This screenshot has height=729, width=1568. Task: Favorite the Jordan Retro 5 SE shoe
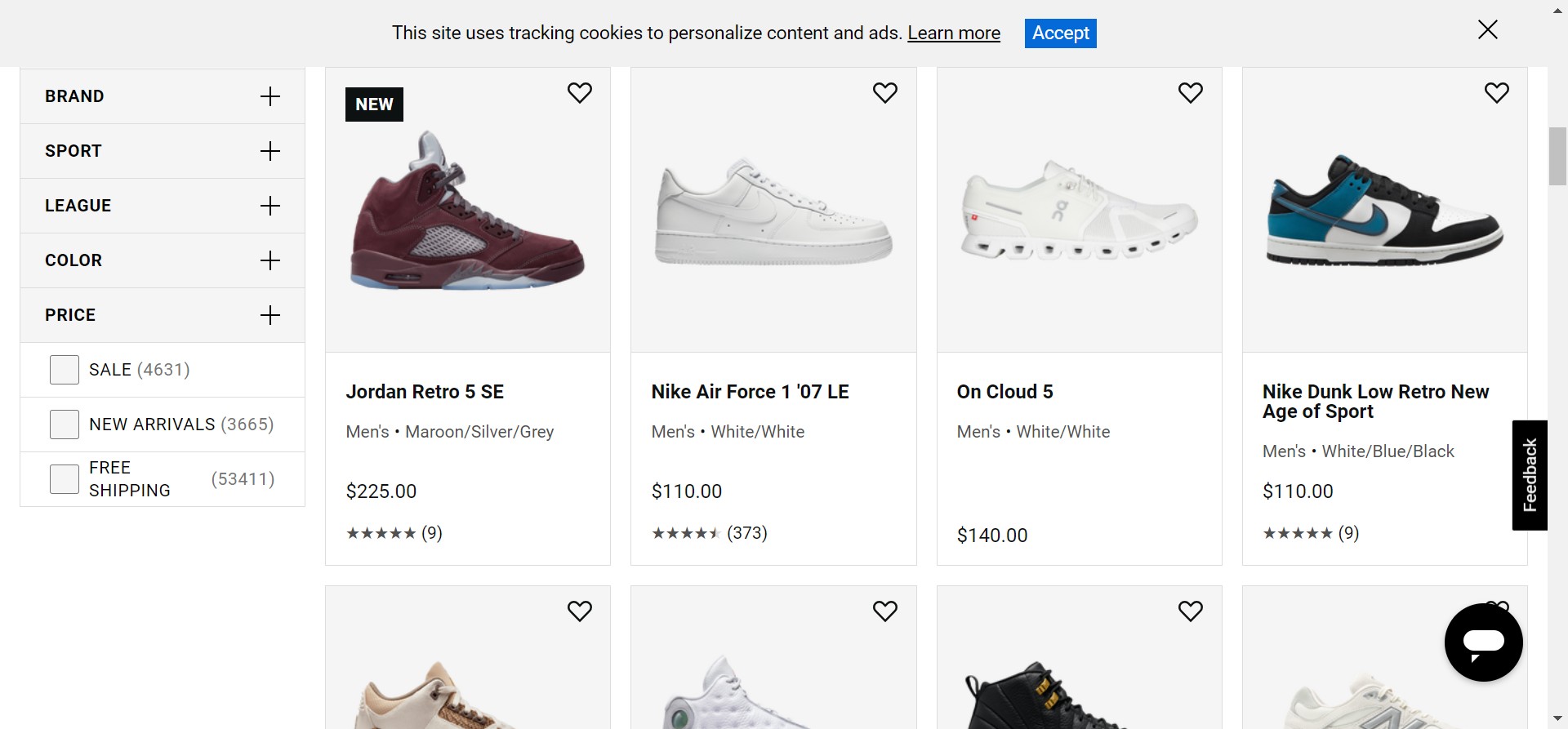[x=579, y=93]
